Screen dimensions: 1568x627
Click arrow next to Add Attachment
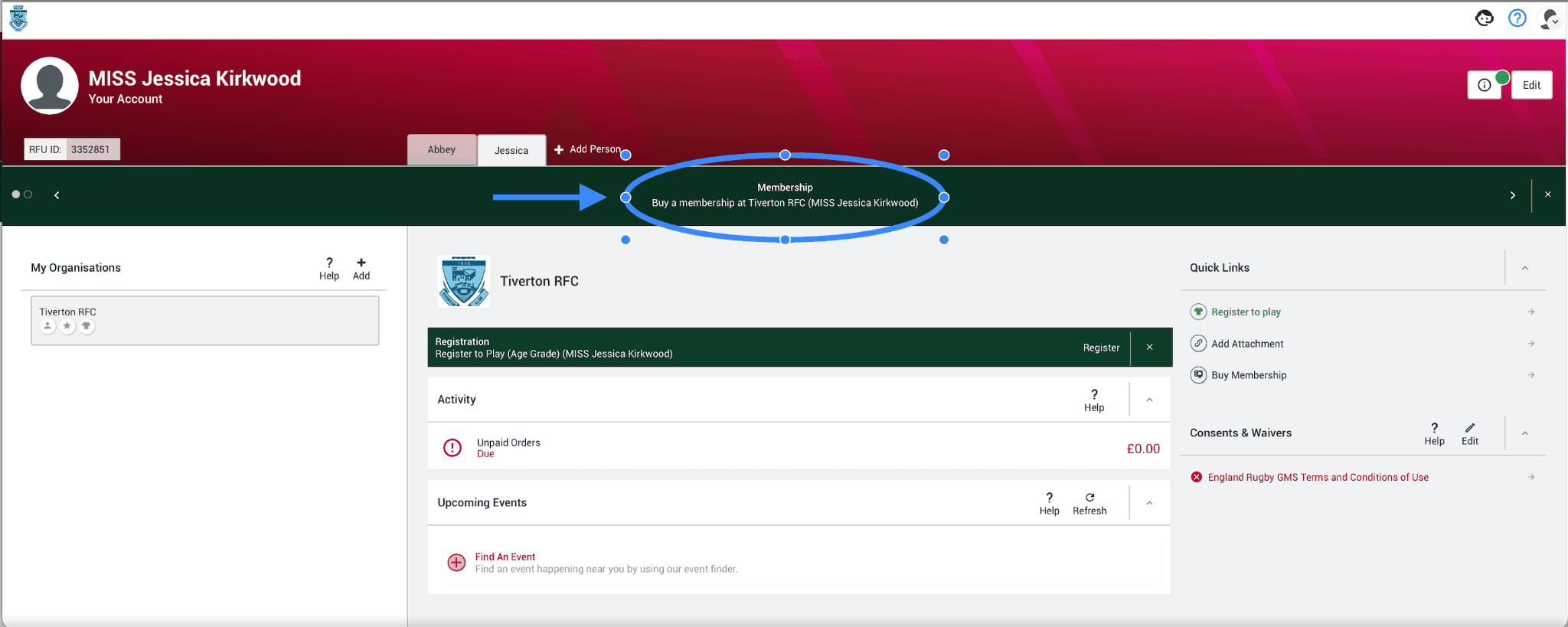coord(1531,344)
